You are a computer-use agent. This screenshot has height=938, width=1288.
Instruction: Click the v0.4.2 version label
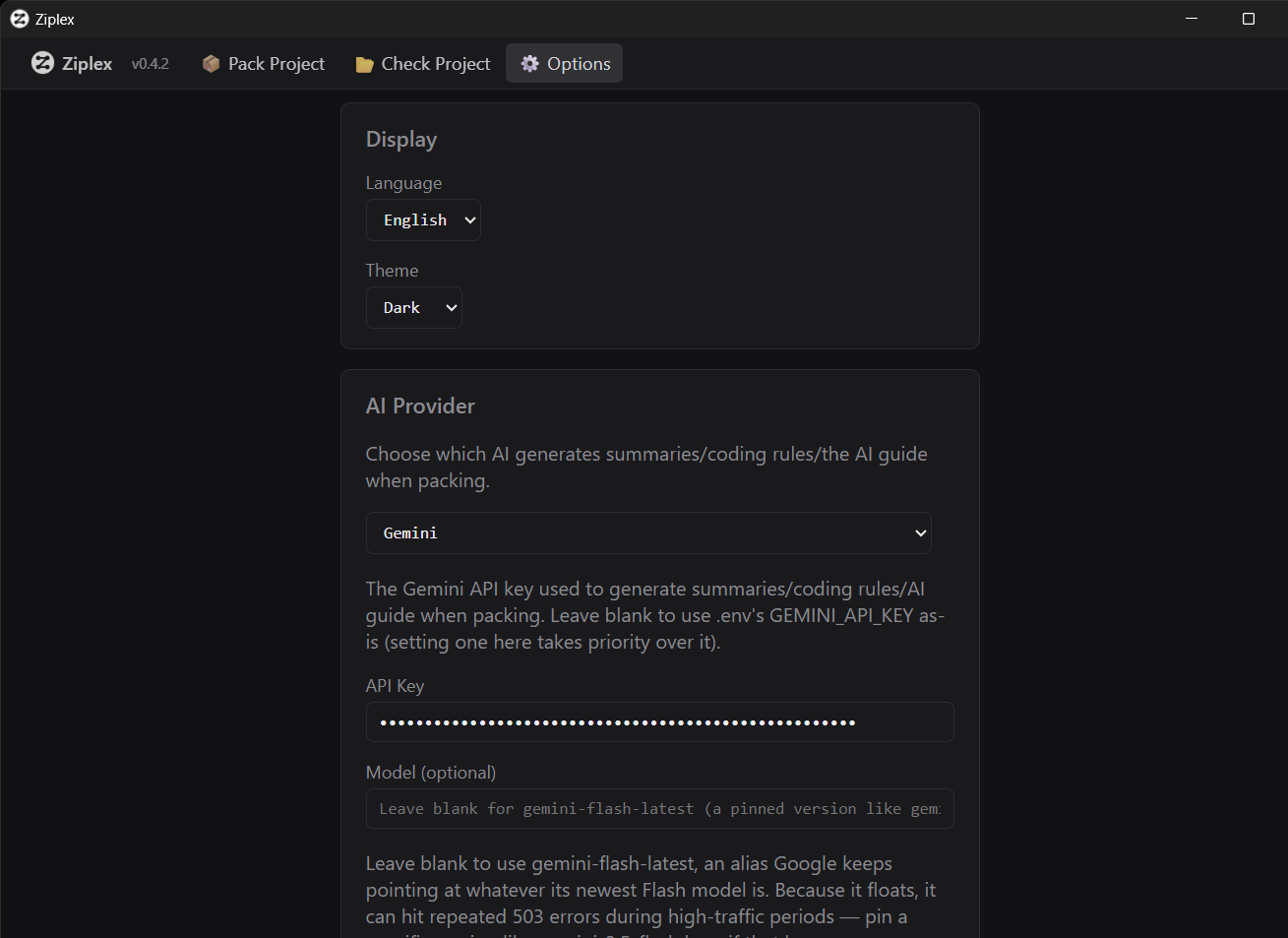151,64
